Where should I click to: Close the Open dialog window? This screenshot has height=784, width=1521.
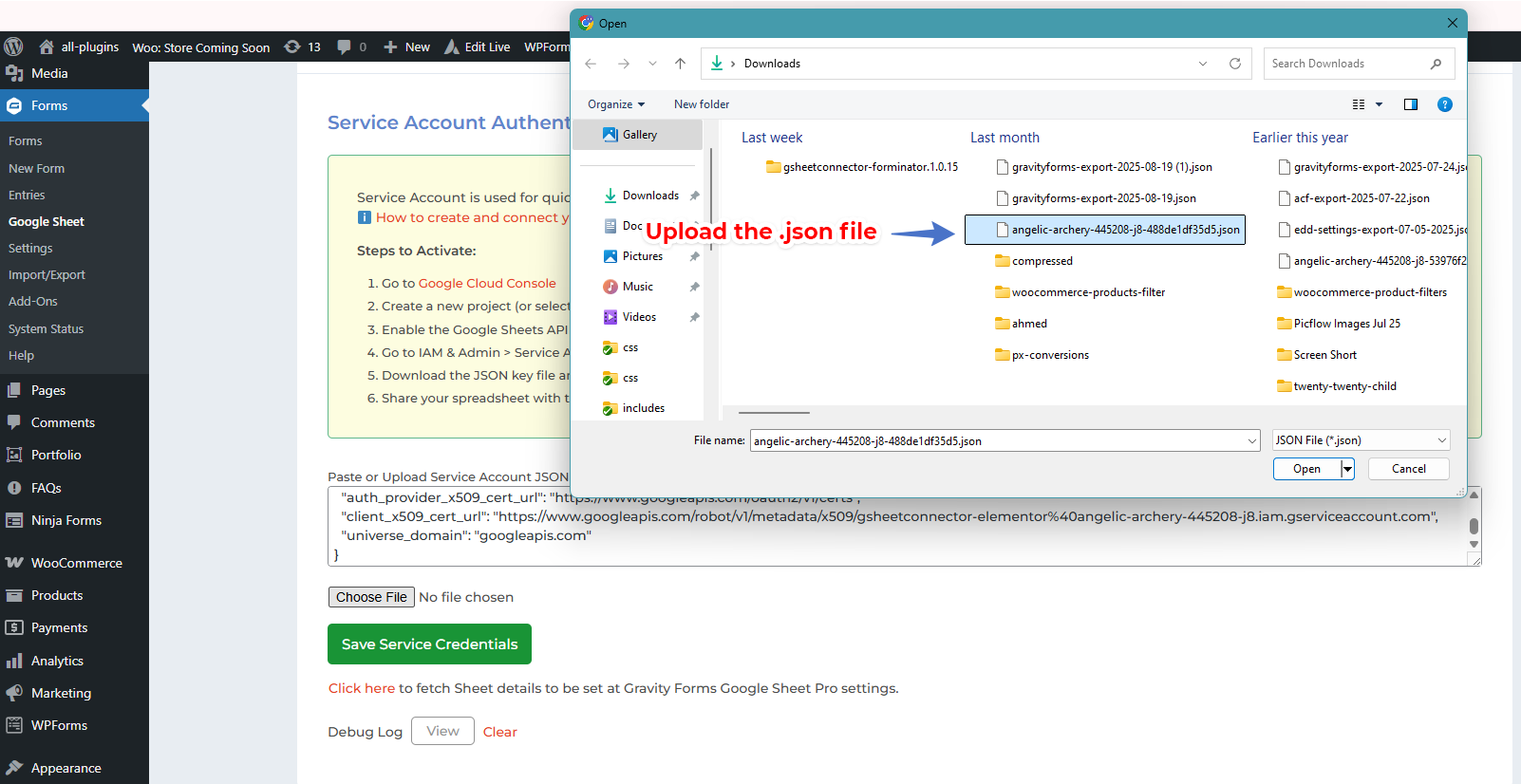point(1452,23)
